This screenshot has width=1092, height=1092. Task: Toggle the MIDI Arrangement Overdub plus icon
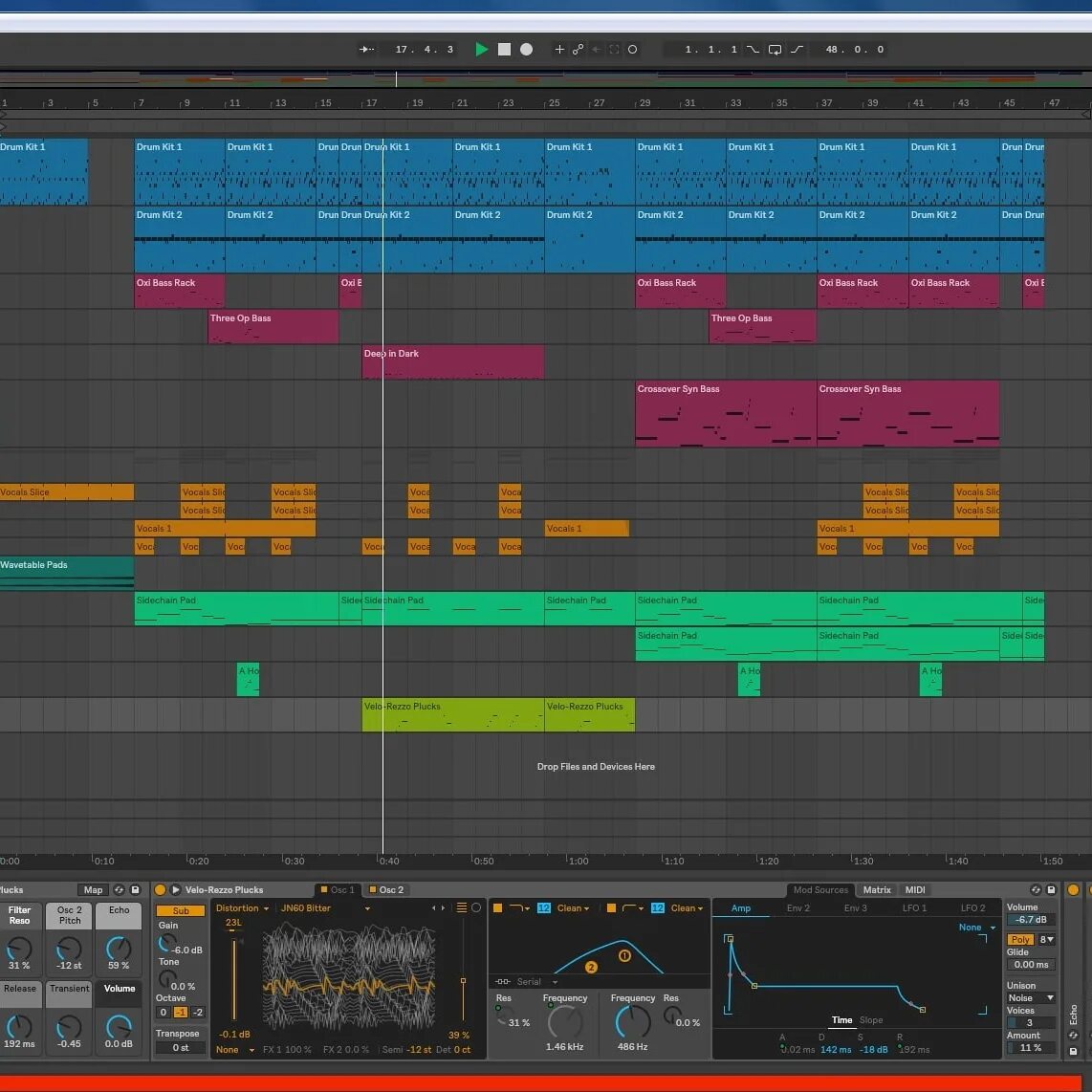560,49
